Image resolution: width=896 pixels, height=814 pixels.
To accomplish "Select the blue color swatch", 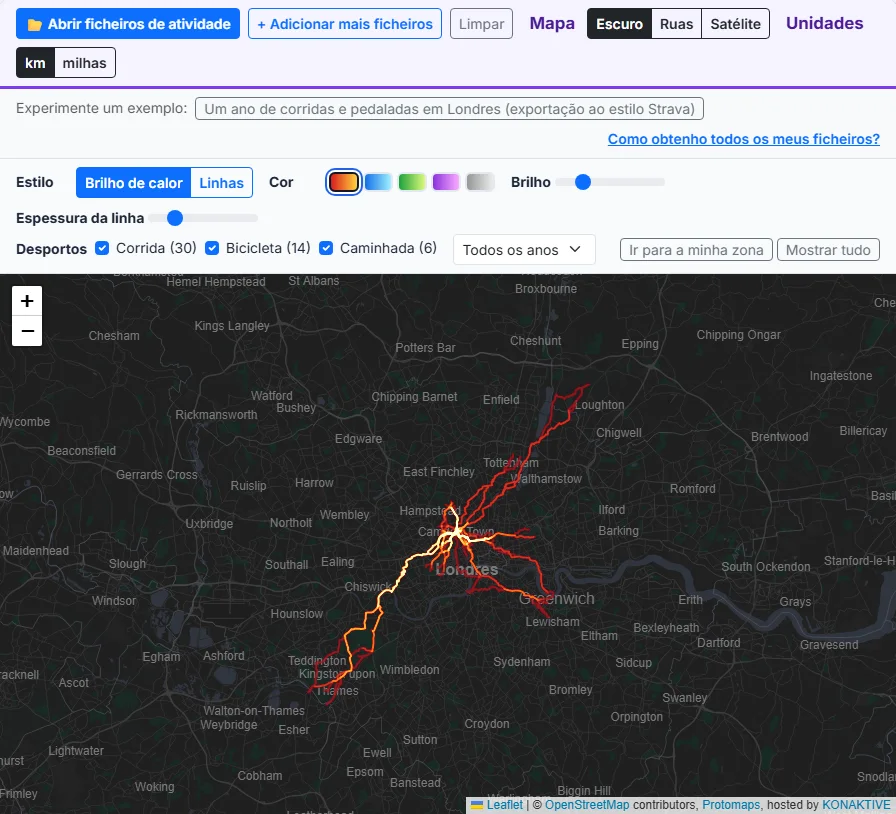I will (x=378, y=182).
